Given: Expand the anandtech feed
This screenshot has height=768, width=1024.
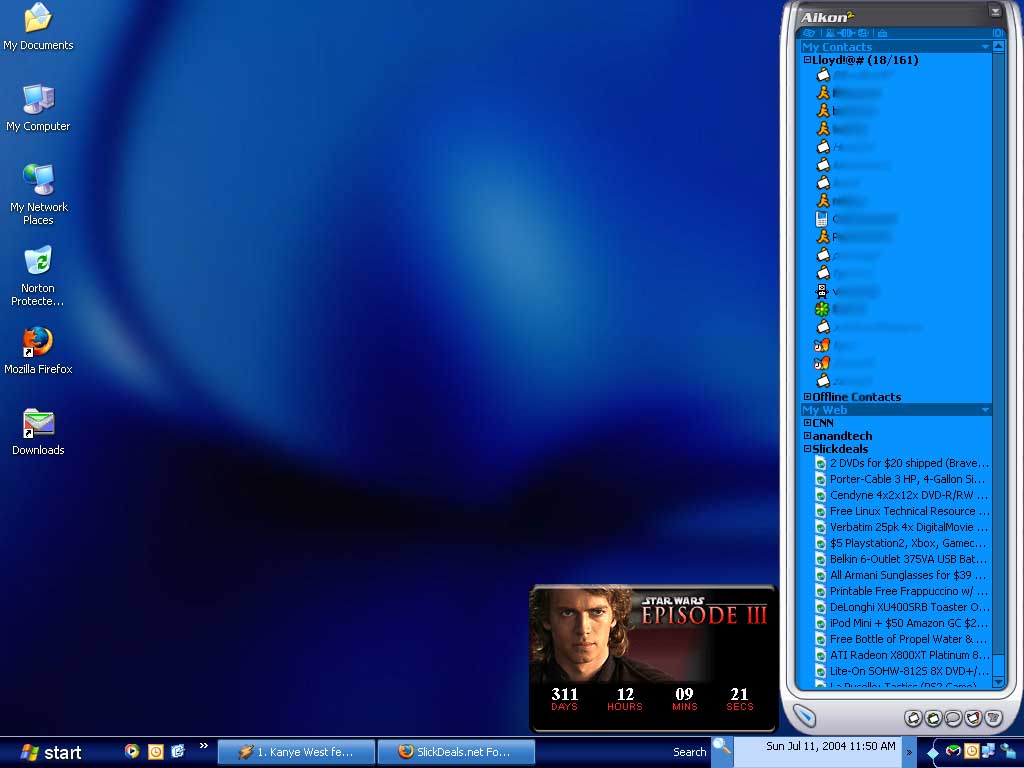Looking at the screenshot, I should 807,436.
